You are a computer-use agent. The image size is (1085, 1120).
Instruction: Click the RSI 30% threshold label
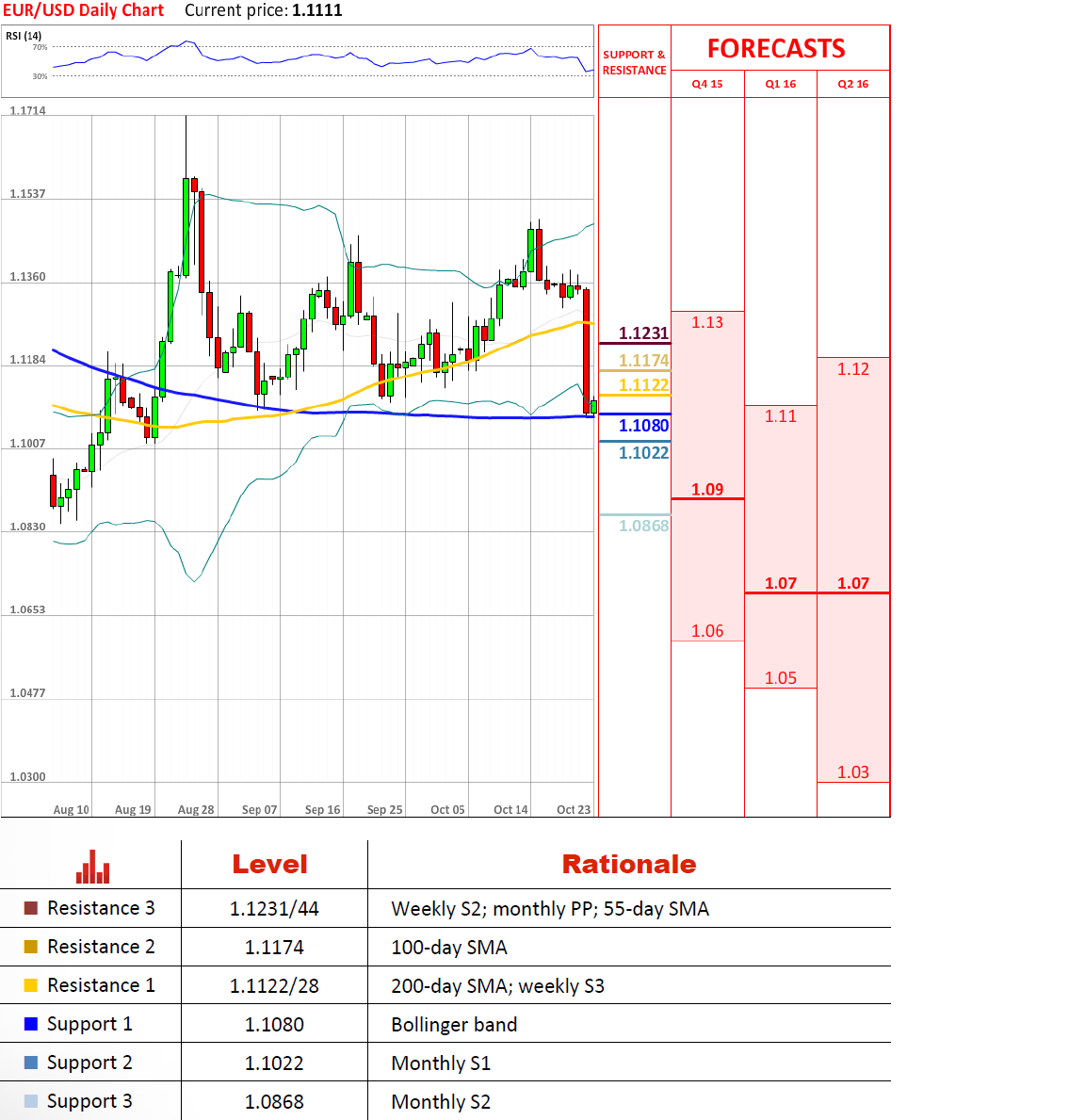40,75
